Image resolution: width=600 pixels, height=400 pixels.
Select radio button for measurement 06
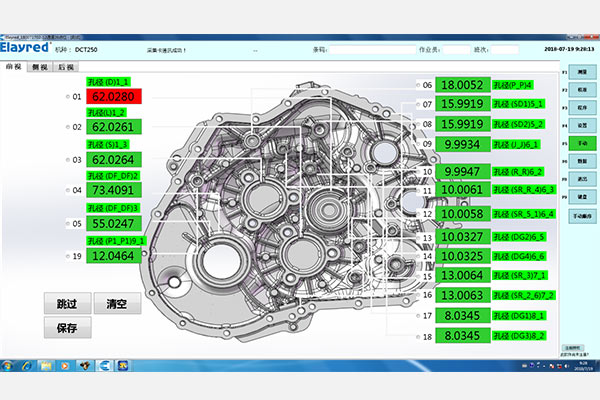tap(418, 85)
